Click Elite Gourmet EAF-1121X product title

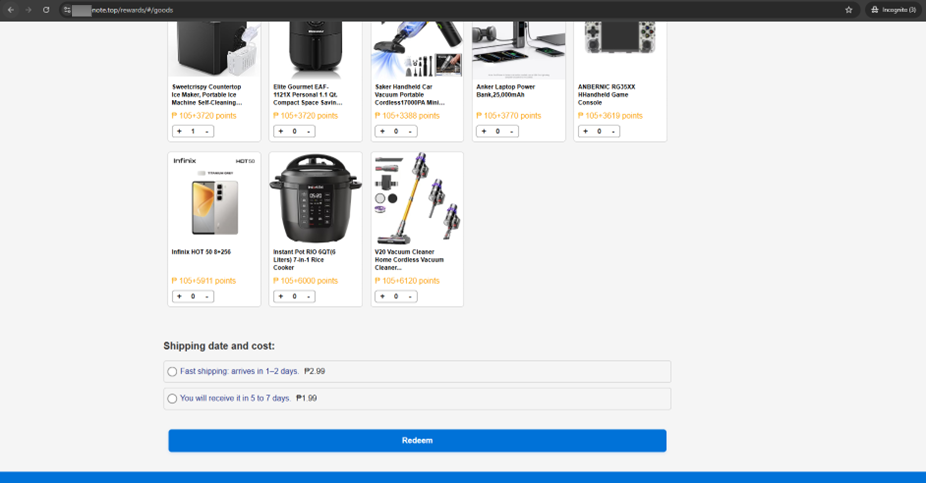307,94
